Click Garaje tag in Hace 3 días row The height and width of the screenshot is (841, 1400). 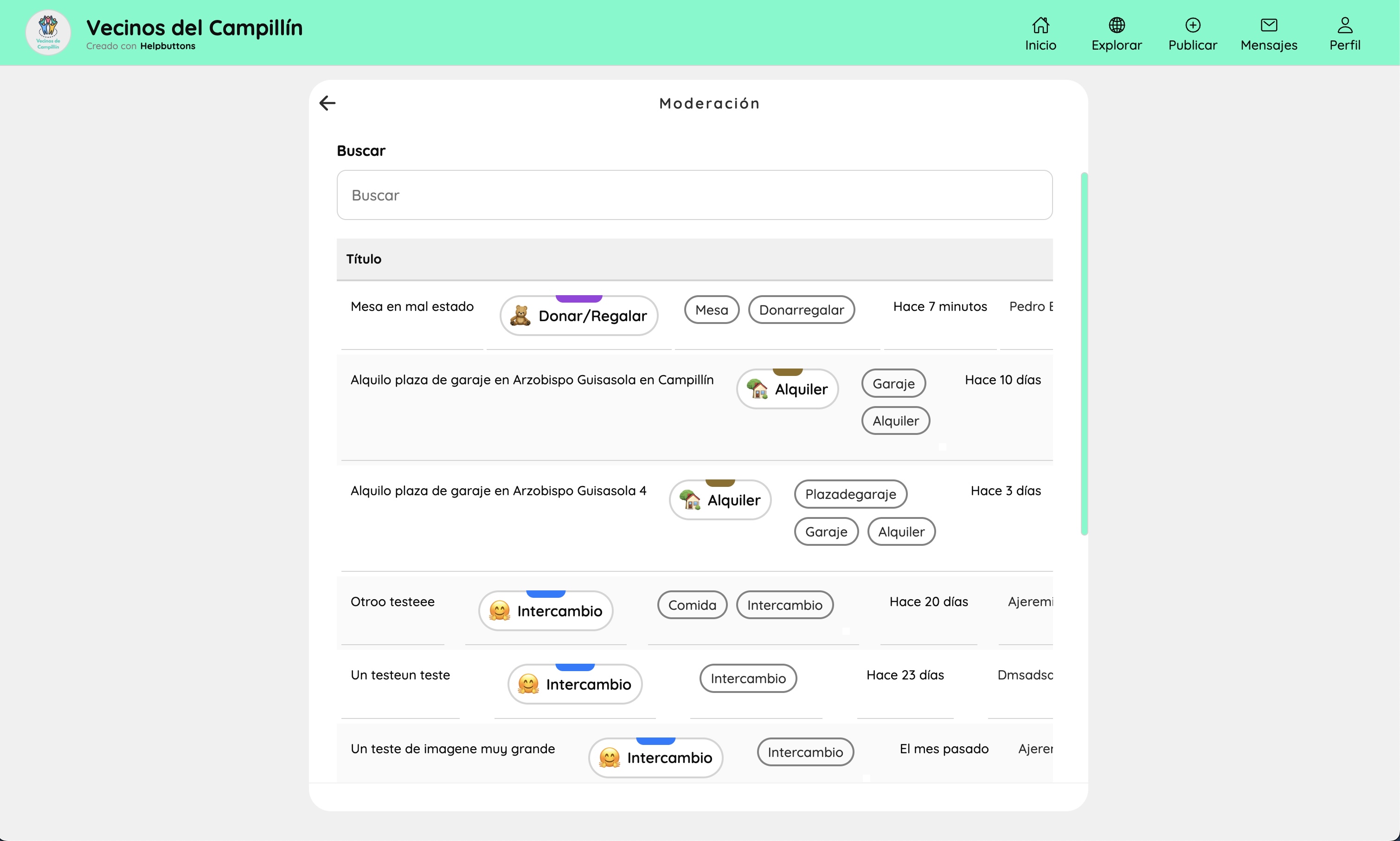point(826,531)
